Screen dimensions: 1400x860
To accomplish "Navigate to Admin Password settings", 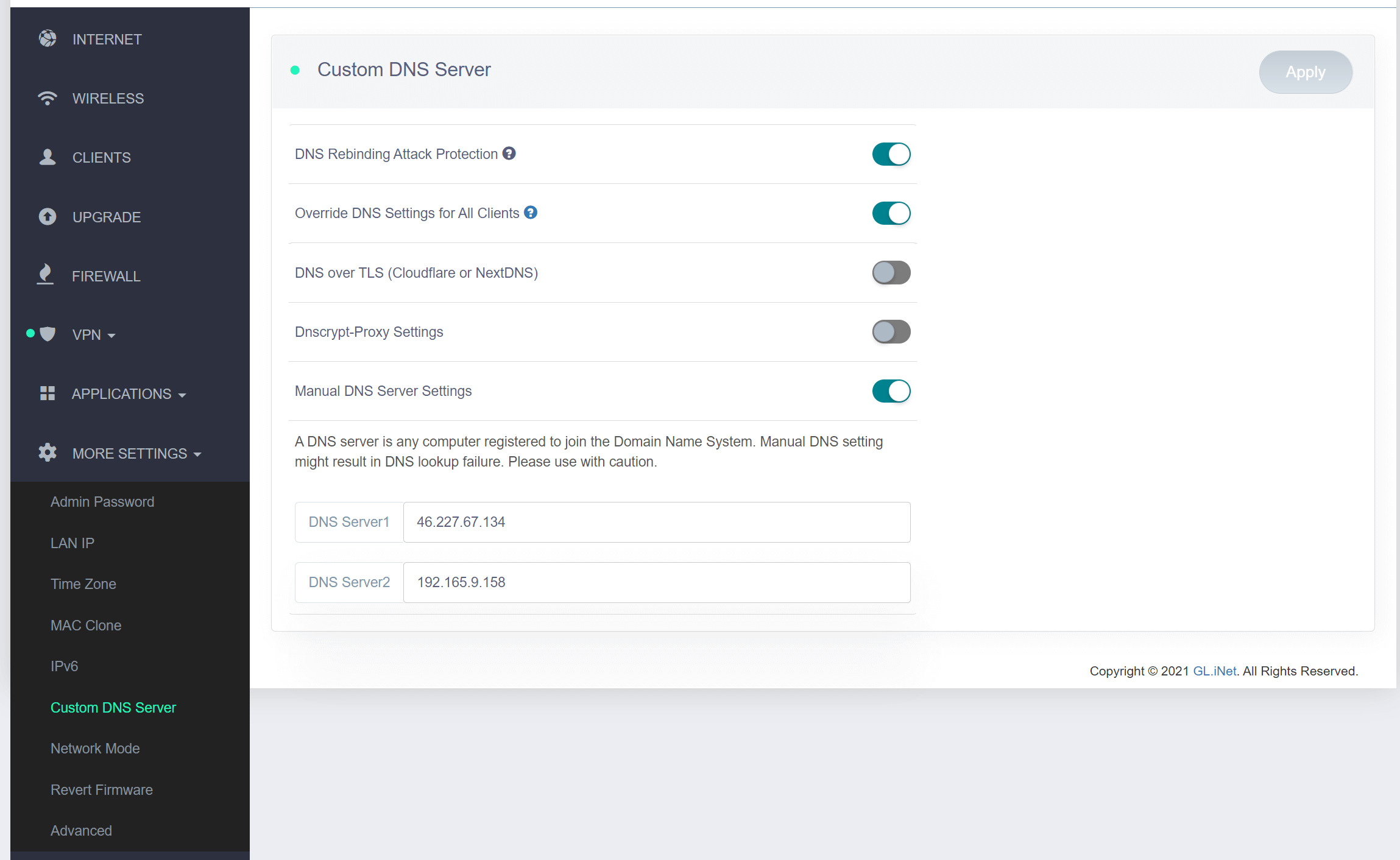I will [x=102, y=501].
